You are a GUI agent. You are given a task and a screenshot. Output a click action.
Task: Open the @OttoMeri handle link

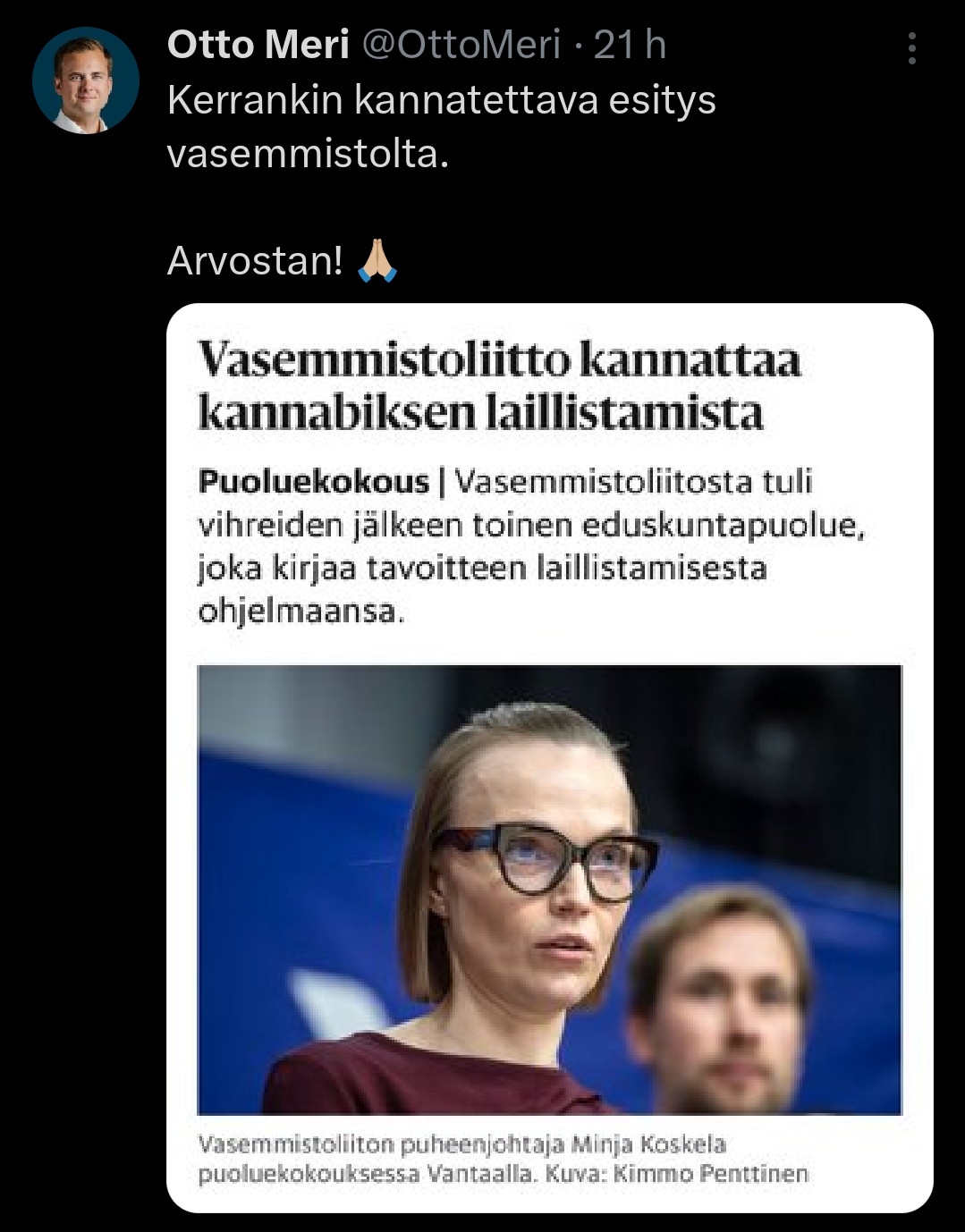coord(461,45)
